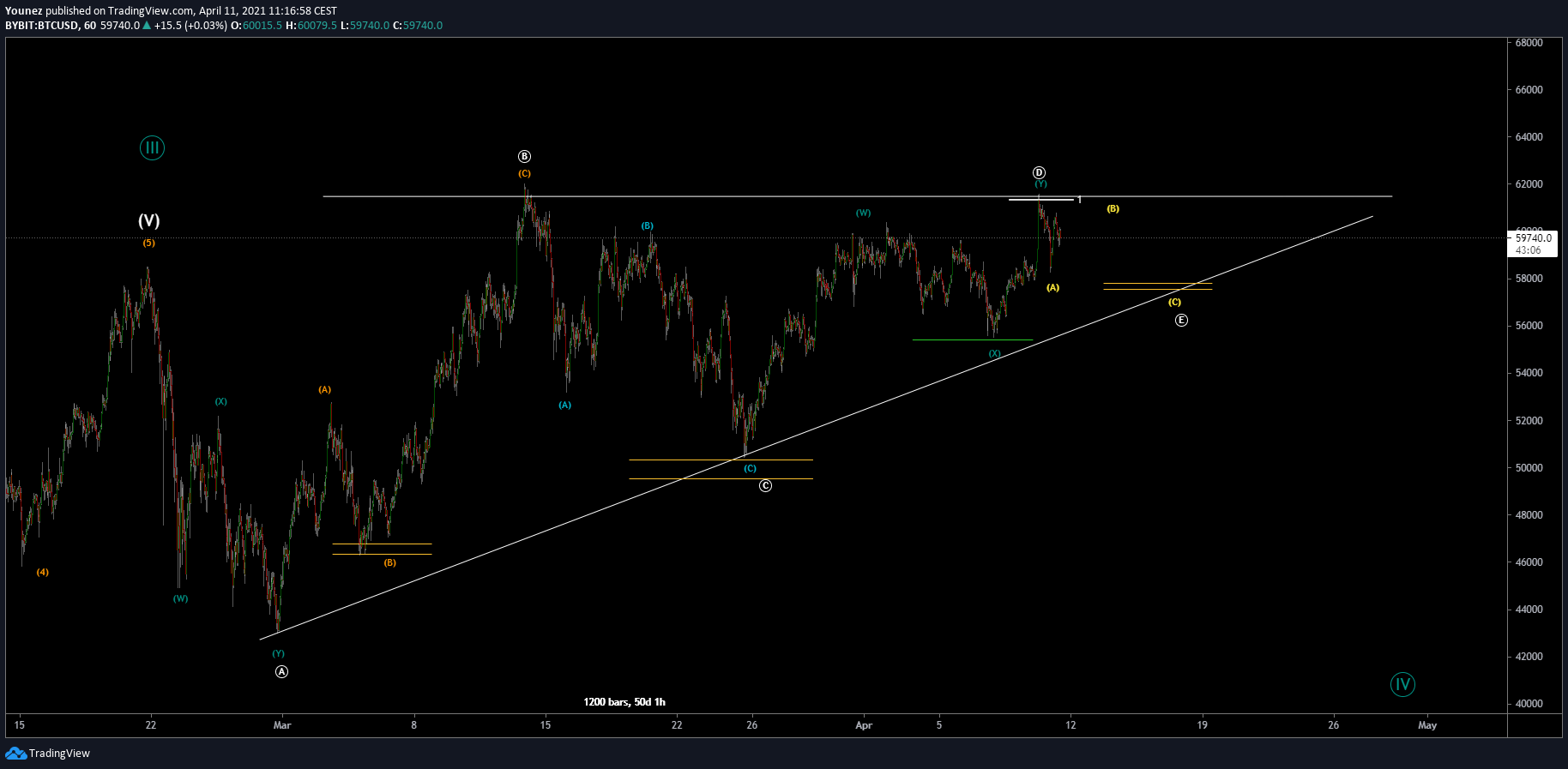Select the yellow (C) wave label
Viewport: 1568px width, 769px height.
tap(1175, 303)
